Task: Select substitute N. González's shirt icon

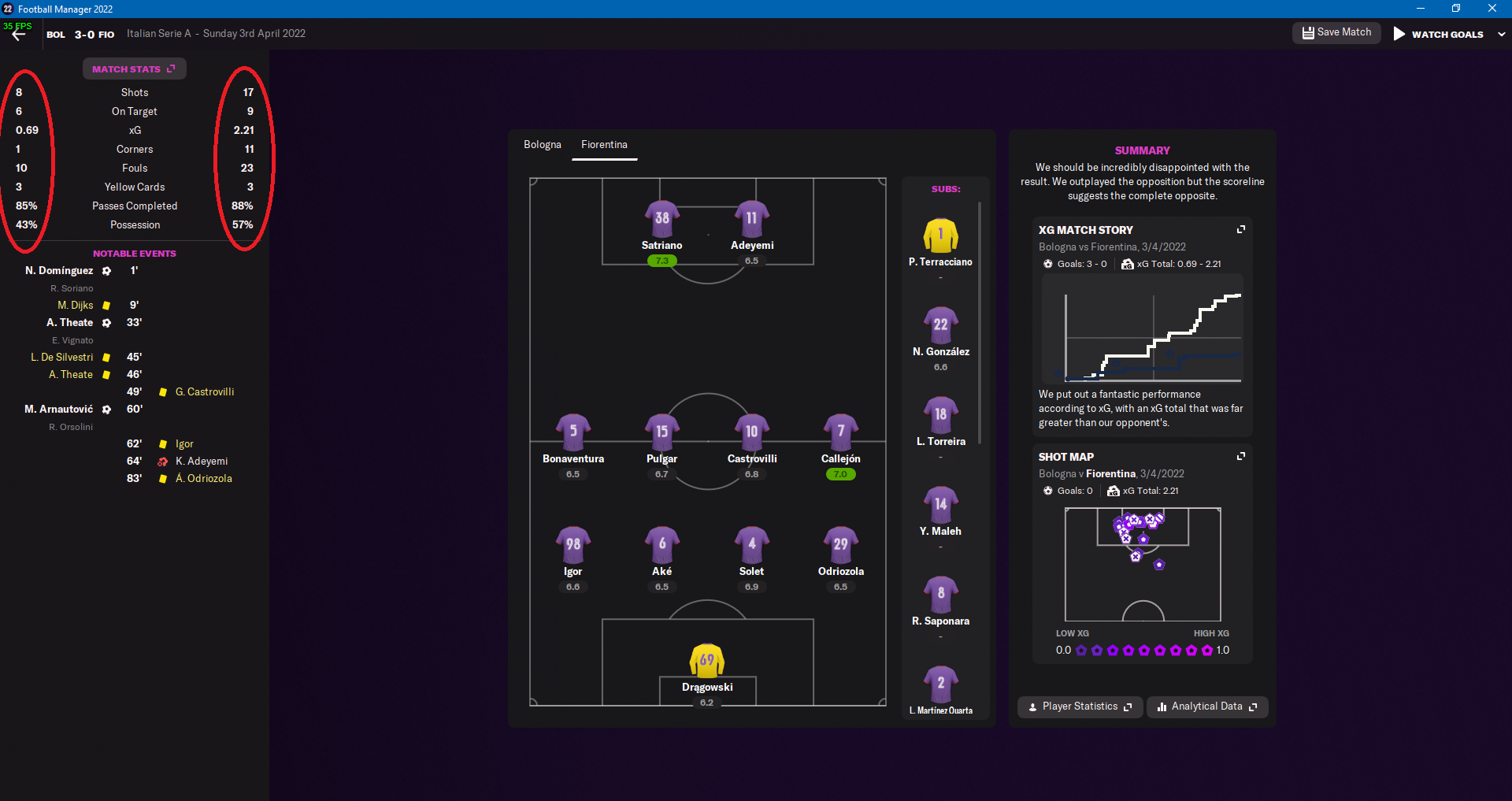Action: [941, 324]
